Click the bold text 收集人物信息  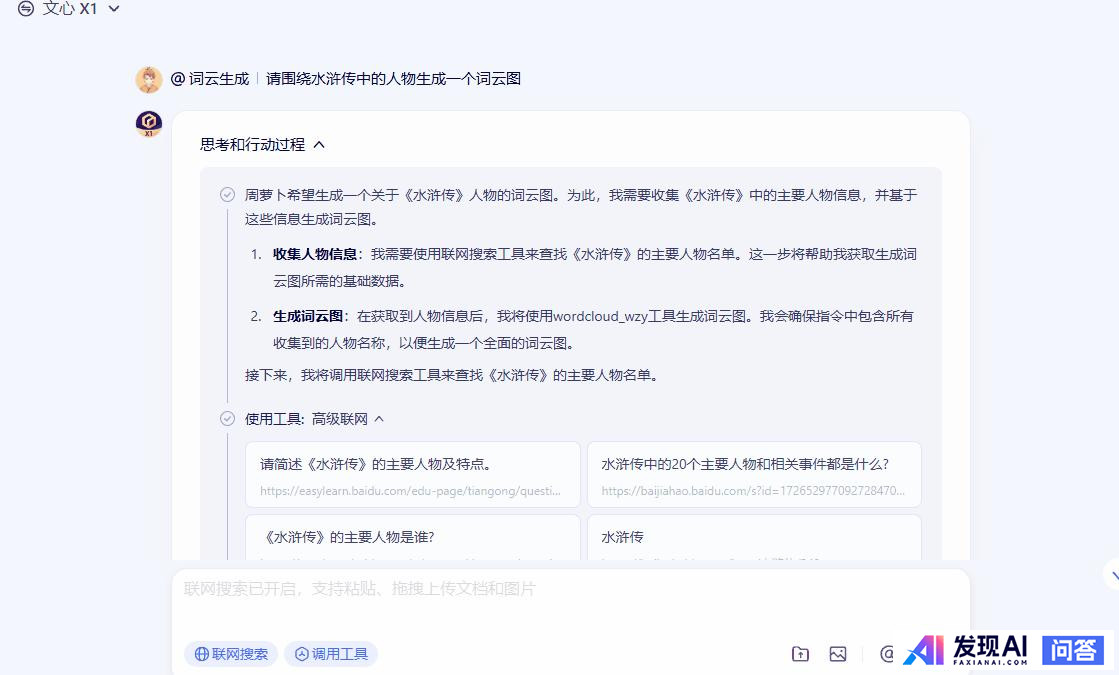pos(315,254)
